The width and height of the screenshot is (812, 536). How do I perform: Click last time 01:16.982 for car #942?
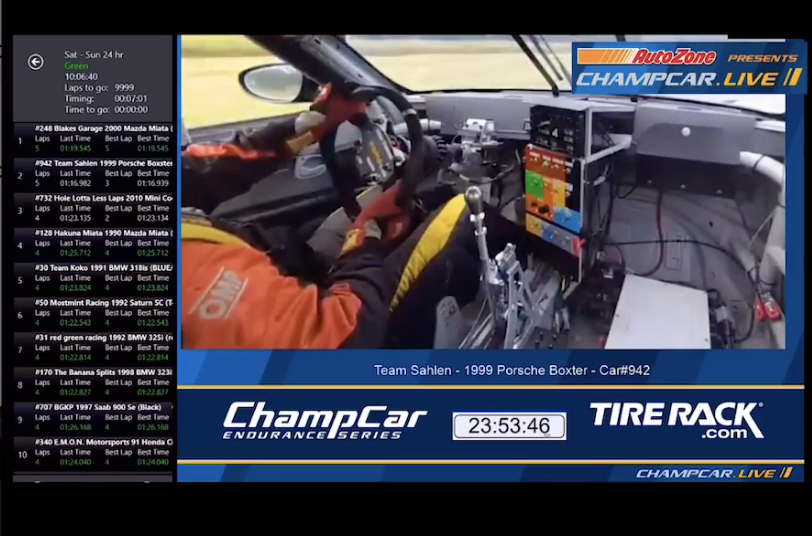pos(75,183)
